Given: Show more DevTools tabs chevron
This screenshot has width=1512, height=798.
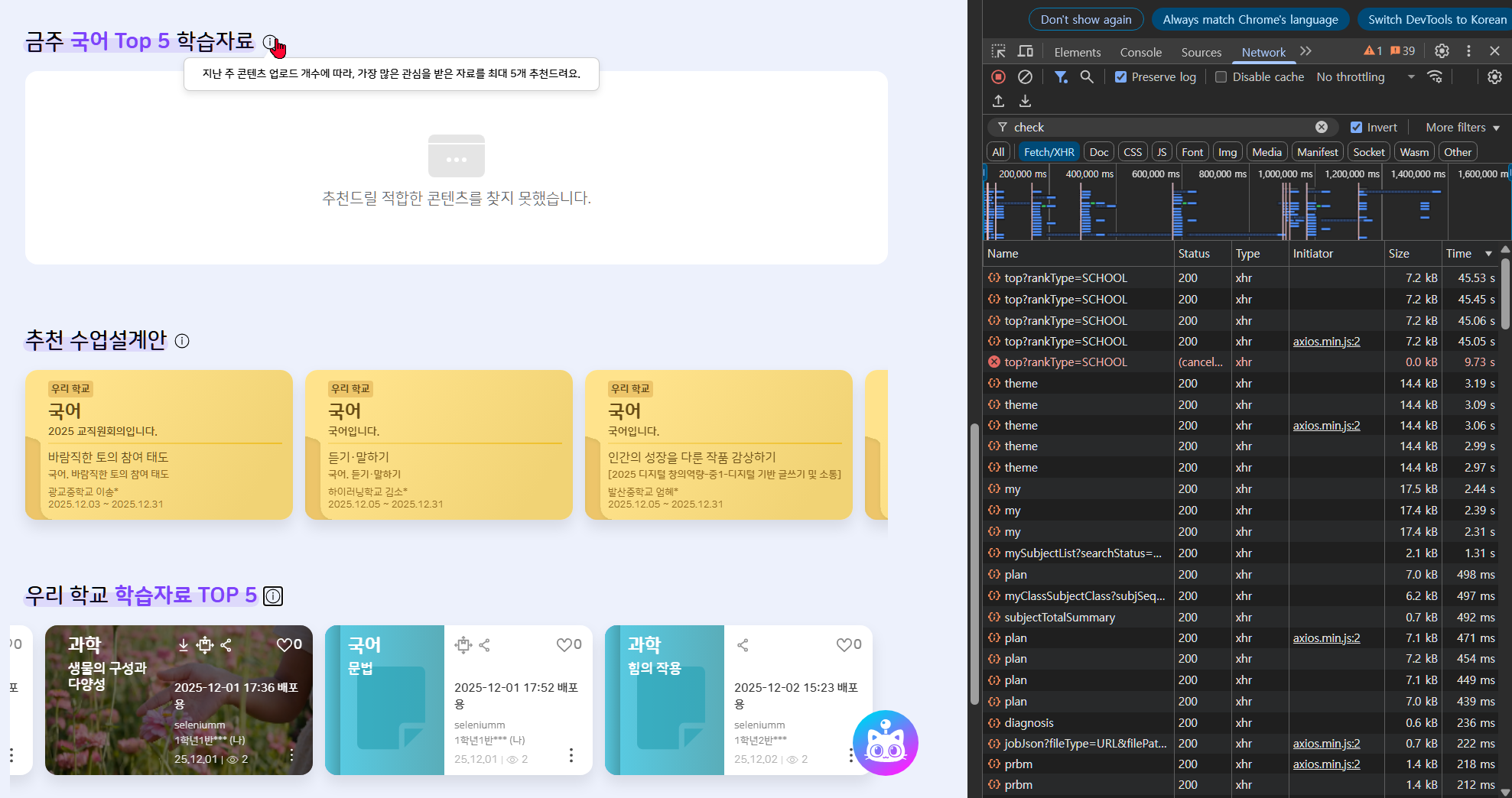Looking at the screenshot, I should point(1306,51).
